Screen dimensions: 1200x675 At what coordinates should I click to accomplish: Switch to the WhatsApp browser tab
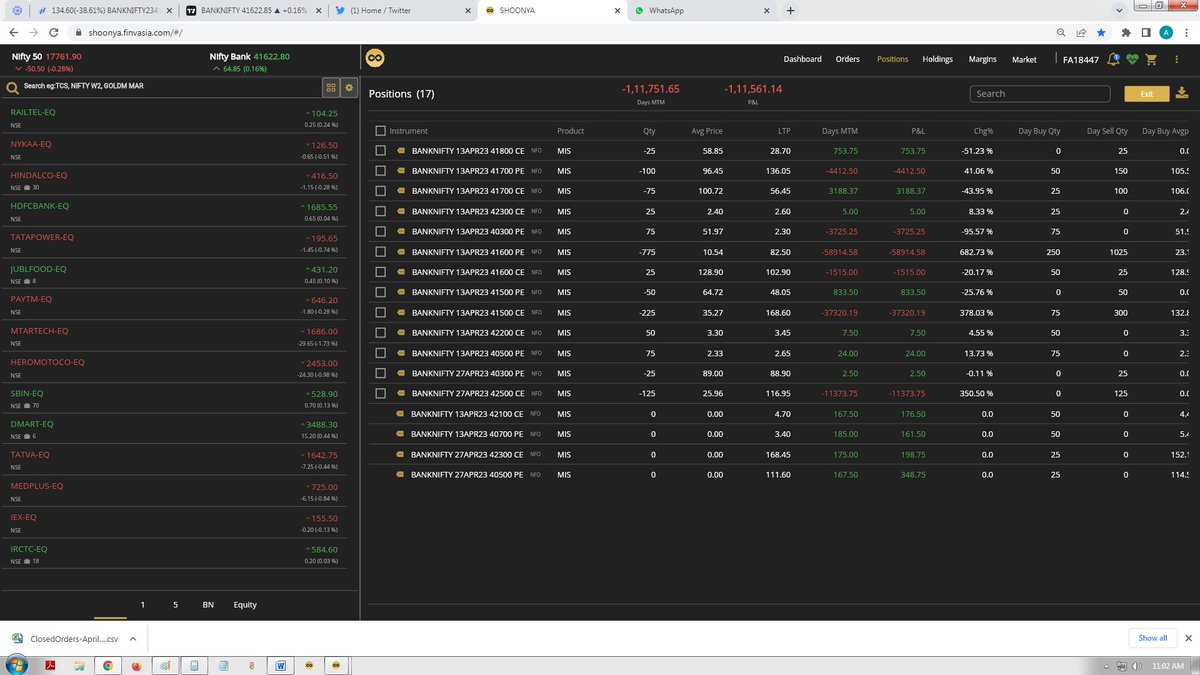coord(702,11)
